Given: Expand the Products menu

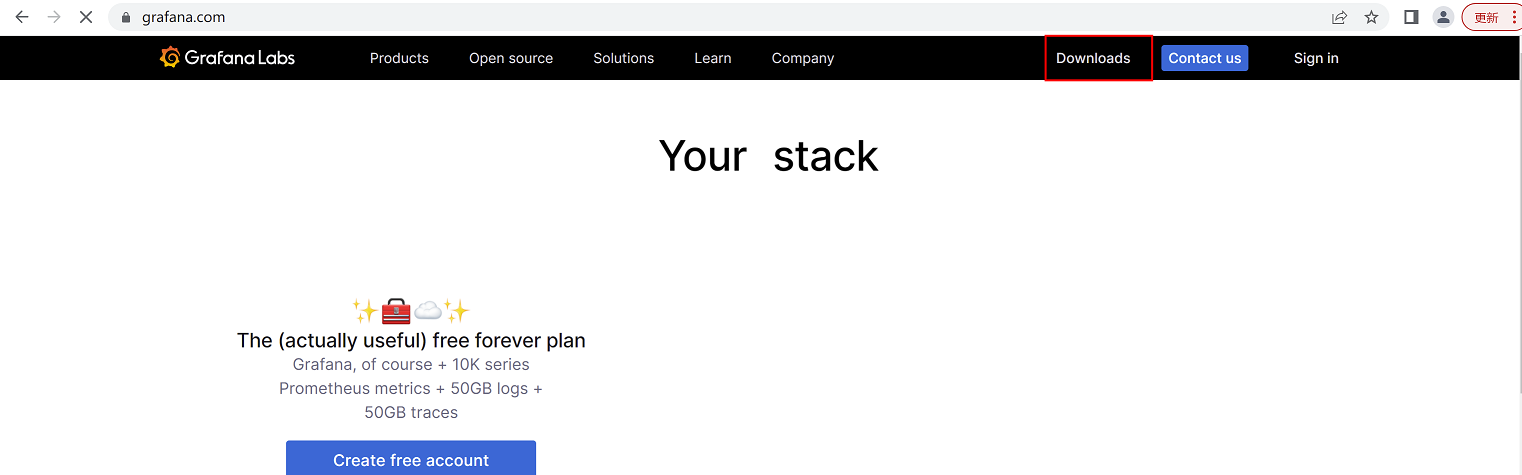Looking at the screenshot, I should click(399, 58).
